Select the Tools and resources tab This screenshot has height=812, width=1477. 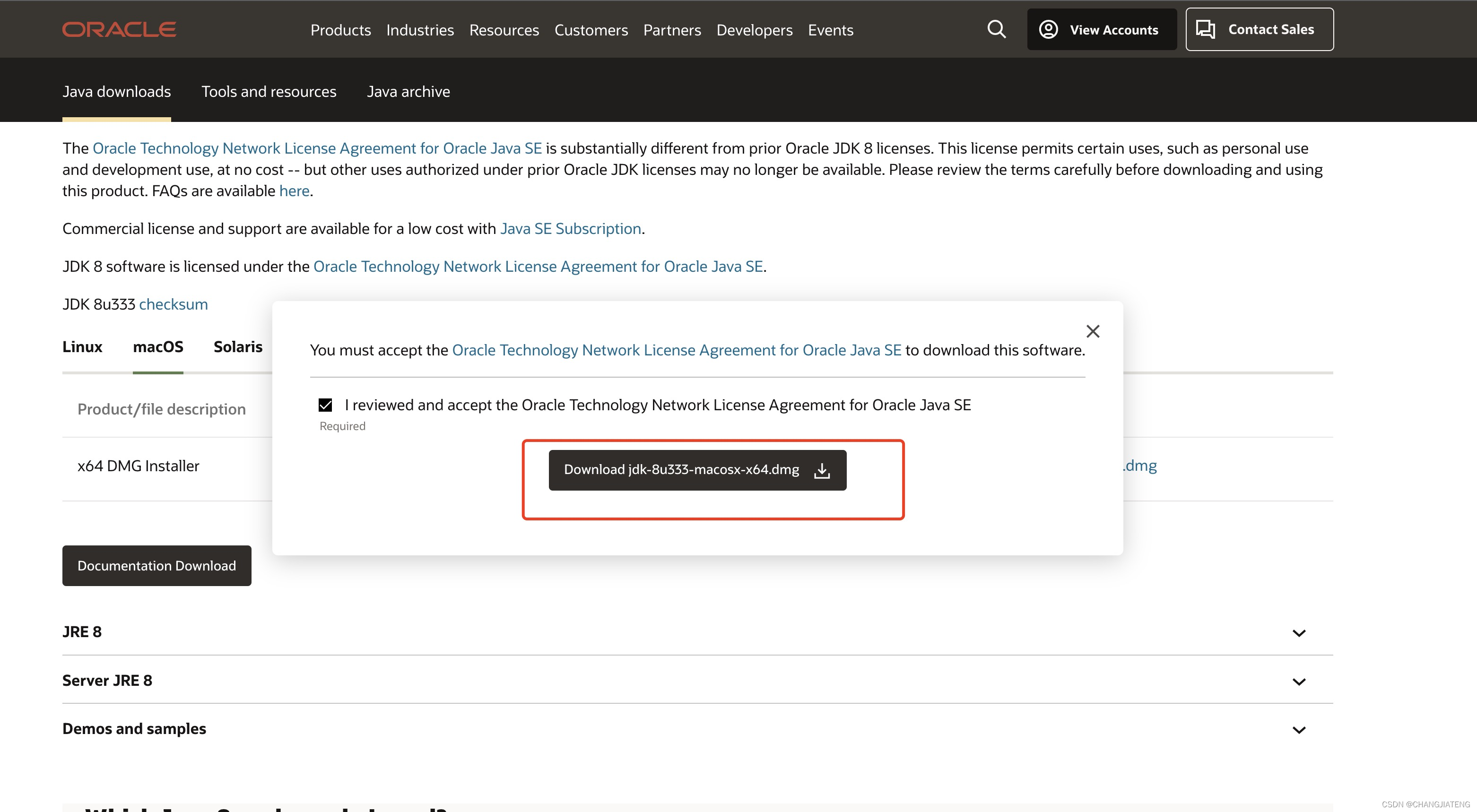click(269, 92)
